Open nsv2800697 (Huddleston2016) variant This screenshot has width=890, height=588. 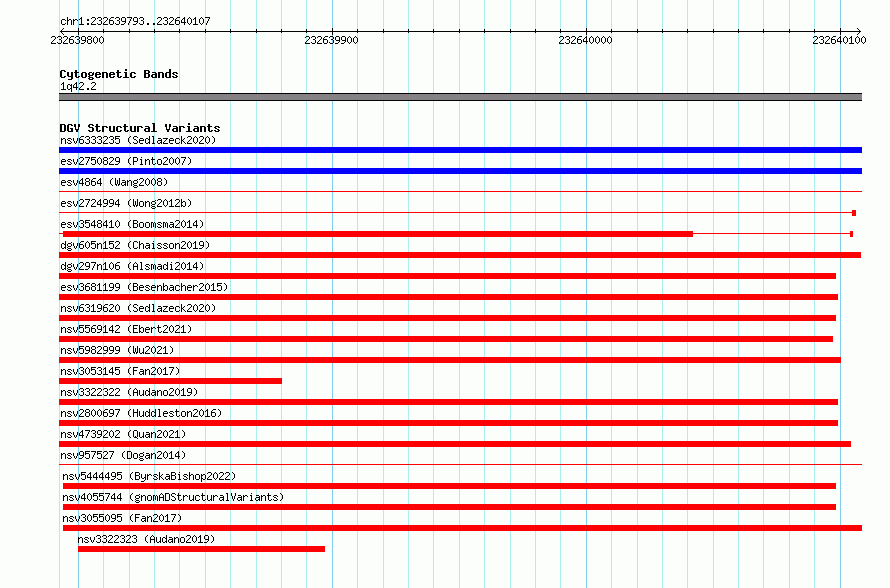(x=141, y=413)
